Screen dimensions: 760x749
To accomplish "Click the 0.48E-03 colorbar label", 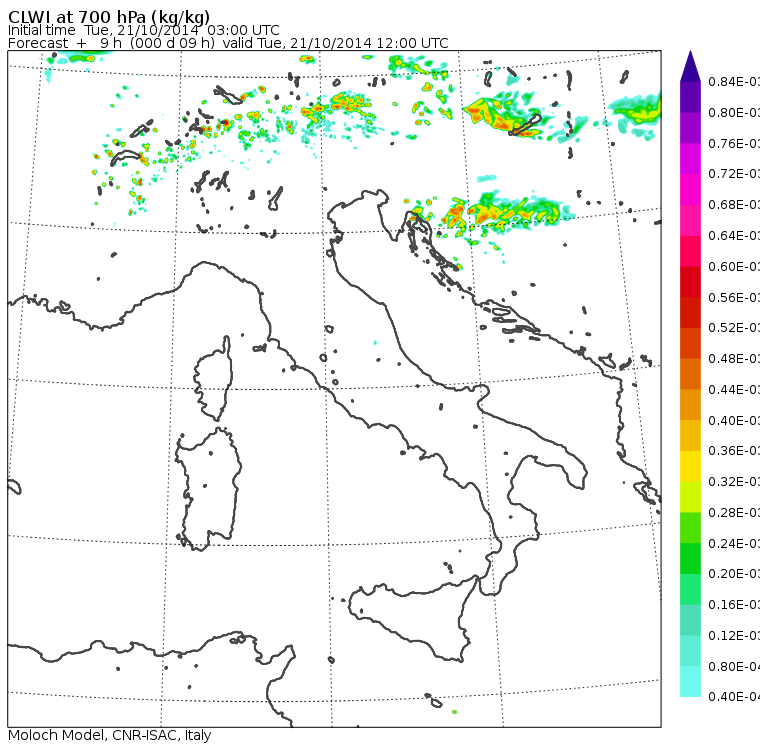I will [x=733, y=359].
